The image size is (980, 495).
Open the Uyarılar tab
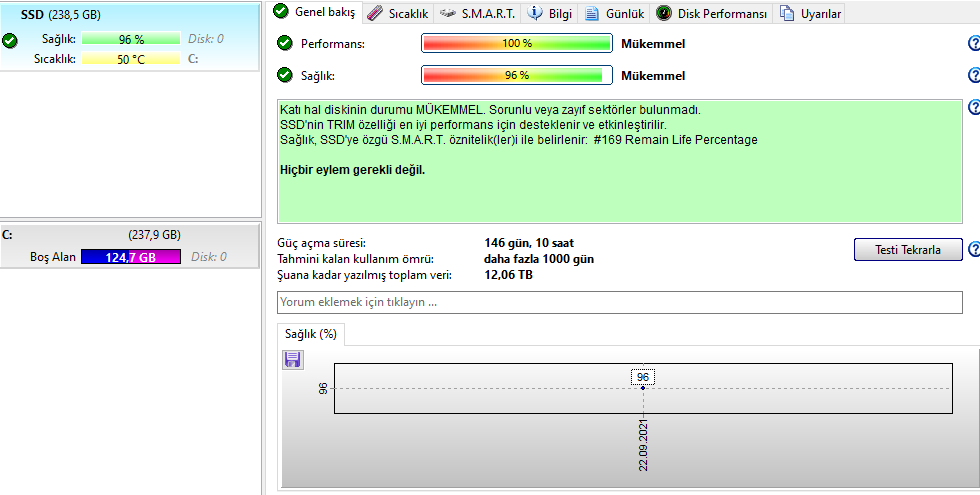click(x=809, y=13)
